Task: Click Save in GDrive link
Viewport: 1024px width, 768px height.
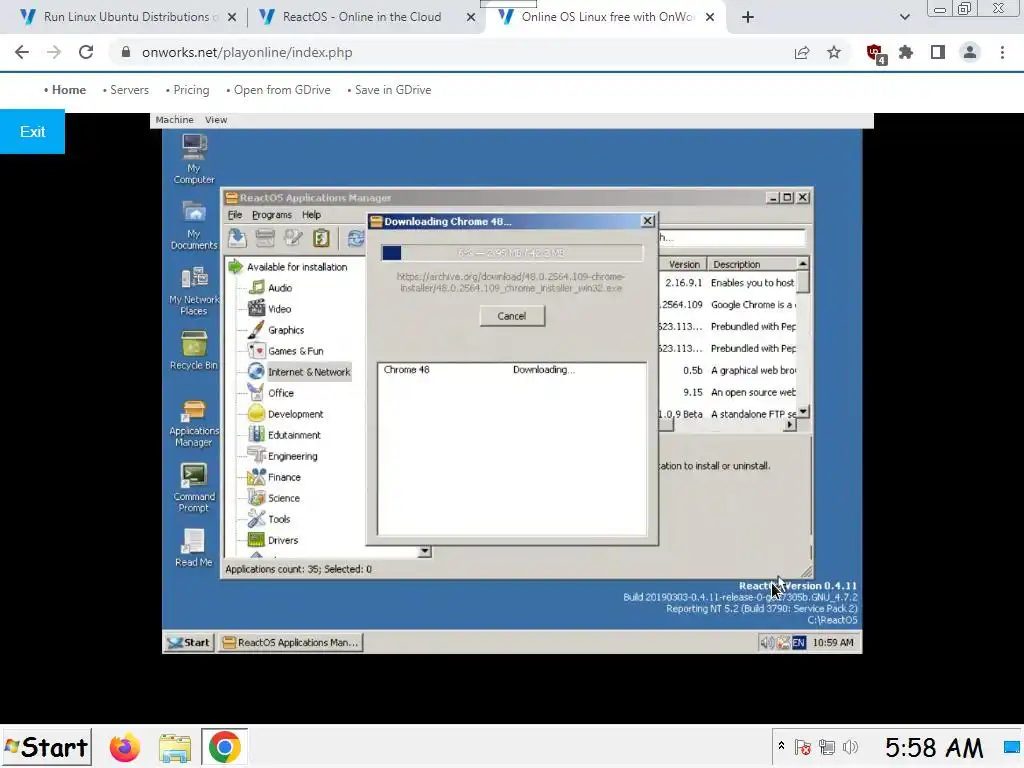Action: [393, 90]
